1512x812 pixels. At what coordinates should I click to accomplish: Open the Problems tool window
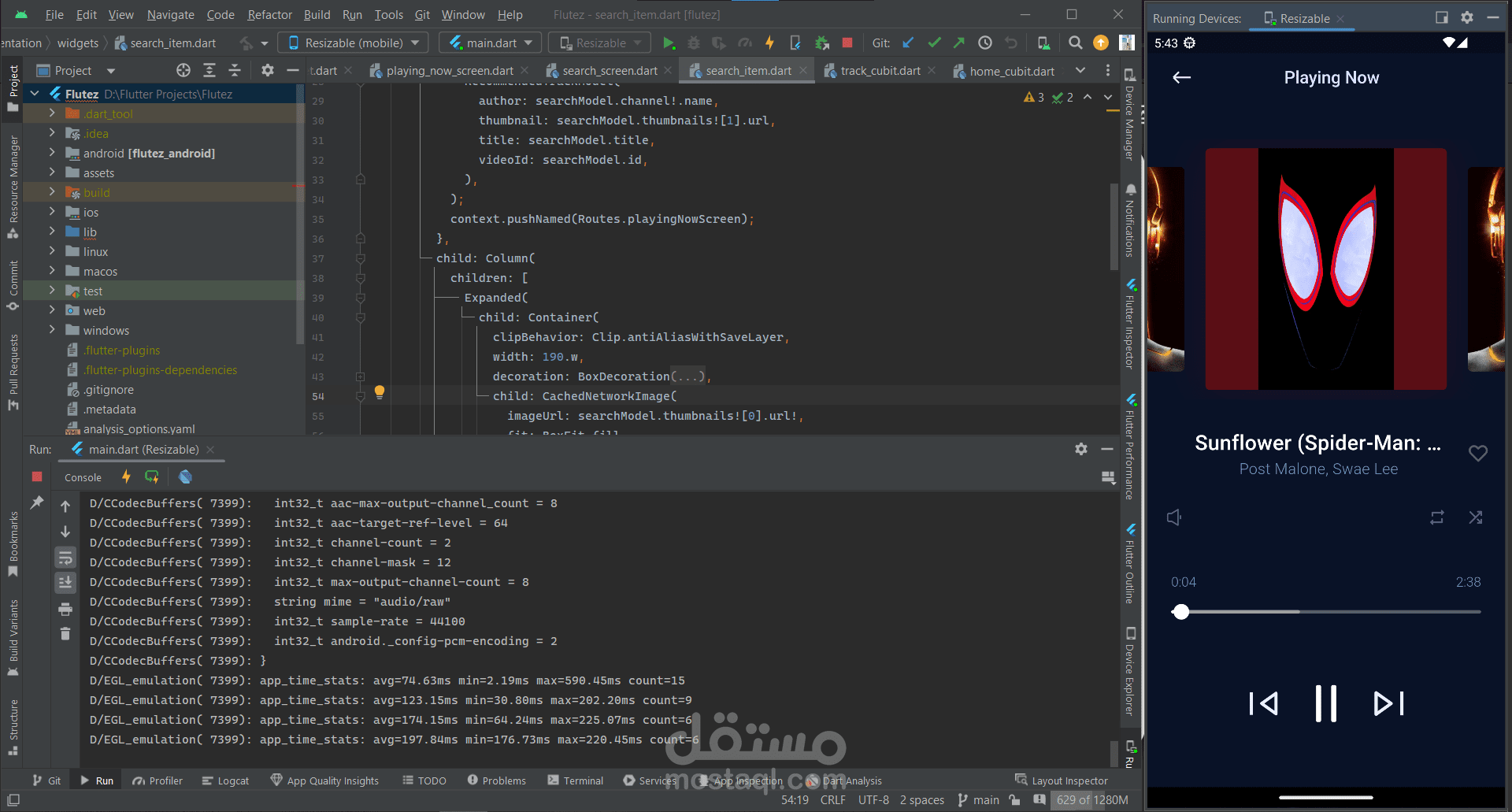(496, 780)
